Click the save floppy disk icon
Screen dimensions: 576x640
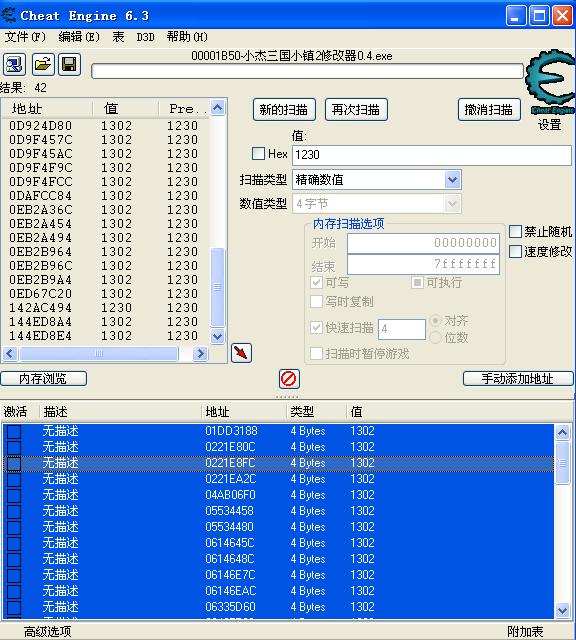tap(69, 64)
